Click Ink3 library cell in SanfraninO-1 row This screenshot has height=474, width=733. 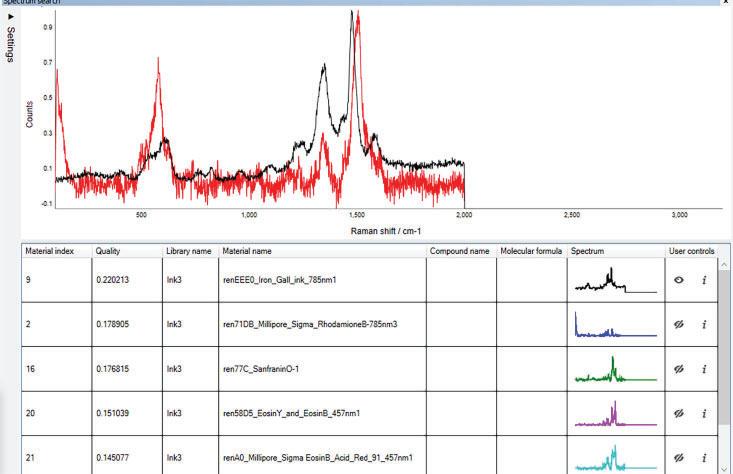(x=190, y=369)
